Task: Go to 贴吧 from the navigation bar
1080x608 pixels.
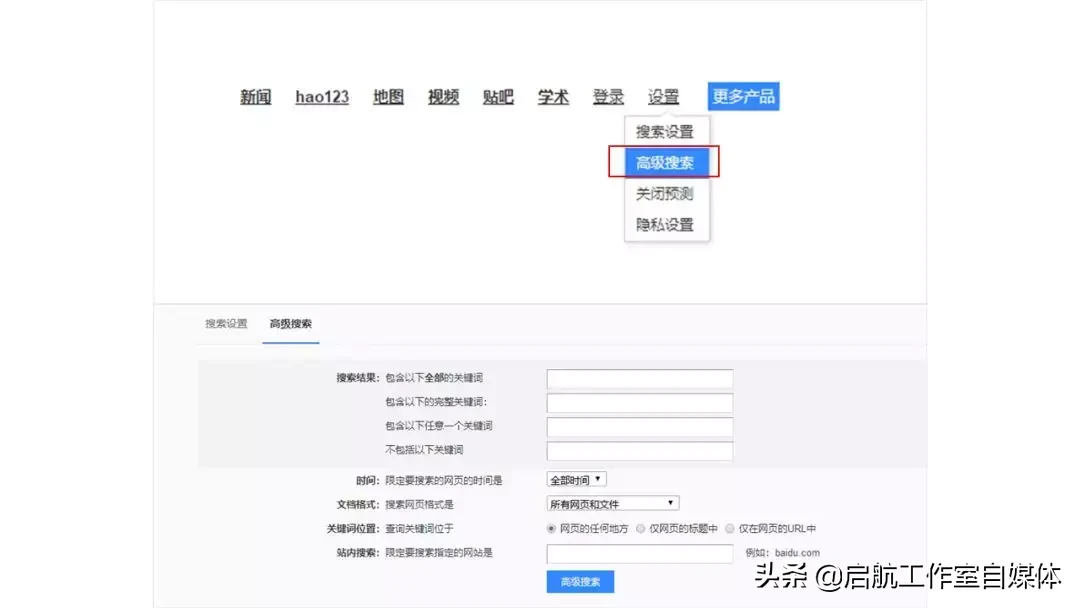Action: (x=497, y=96)
